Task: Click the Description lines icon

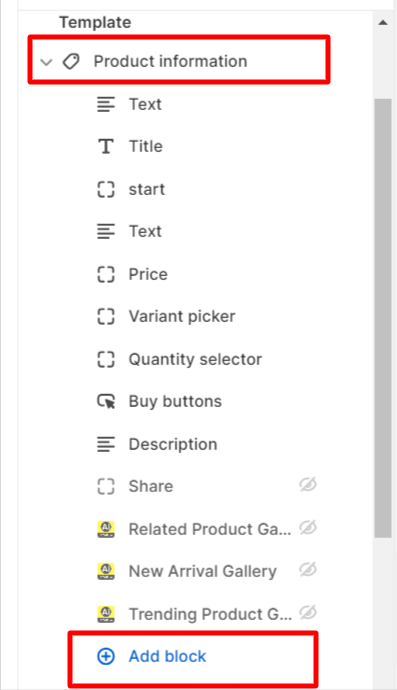Action: tap(106, 444)
